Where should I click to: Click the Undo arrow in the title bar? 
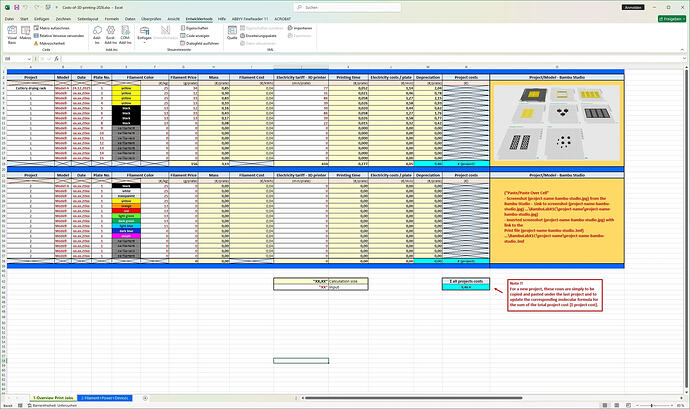(x=26, y=7)
